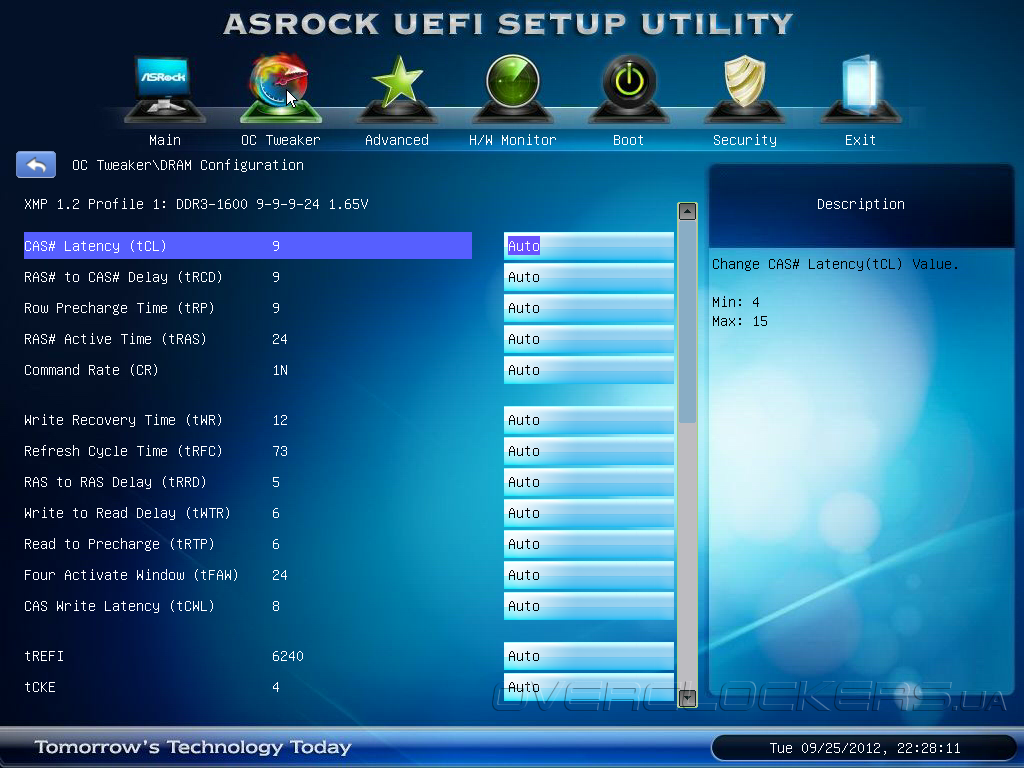This screenshot has height=768, width=1024.
Task: Select the RAS to RAS Delay (tRRD) label
Action: (x=116, y=482)
